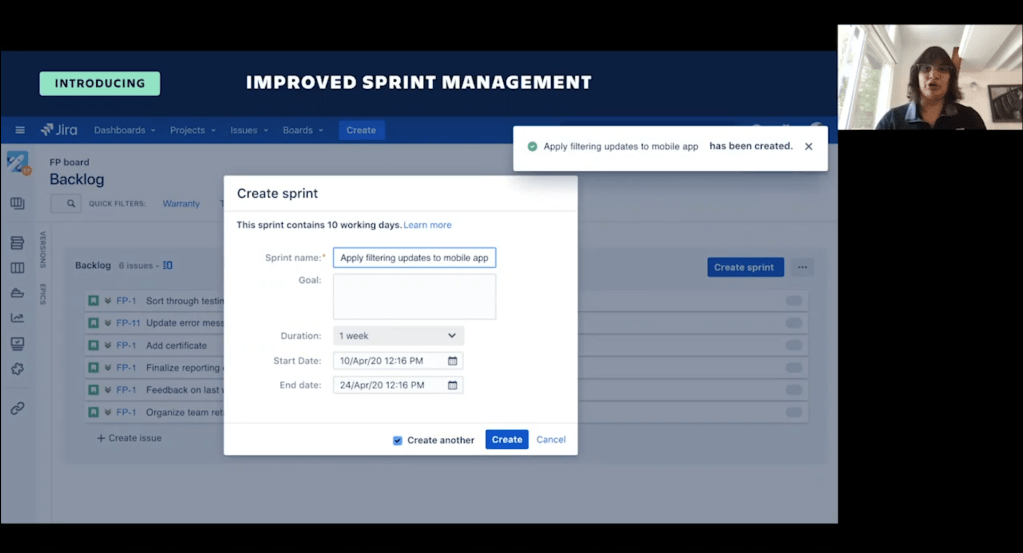Open the Dashboards dropdown menu
The height and width of the screenshot is (553, 1023).
(x=124, y=130)
